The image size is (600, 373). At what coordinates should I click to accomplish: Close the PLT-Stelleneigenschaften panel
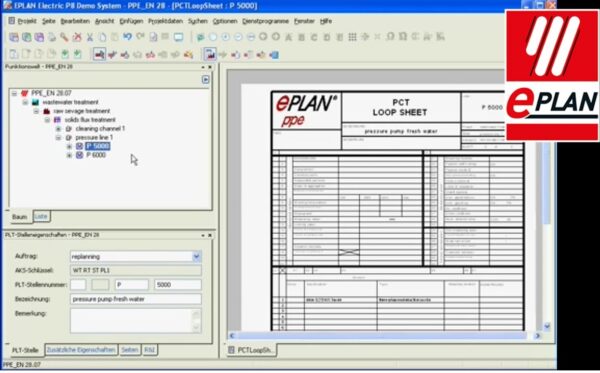pos(210,235)
